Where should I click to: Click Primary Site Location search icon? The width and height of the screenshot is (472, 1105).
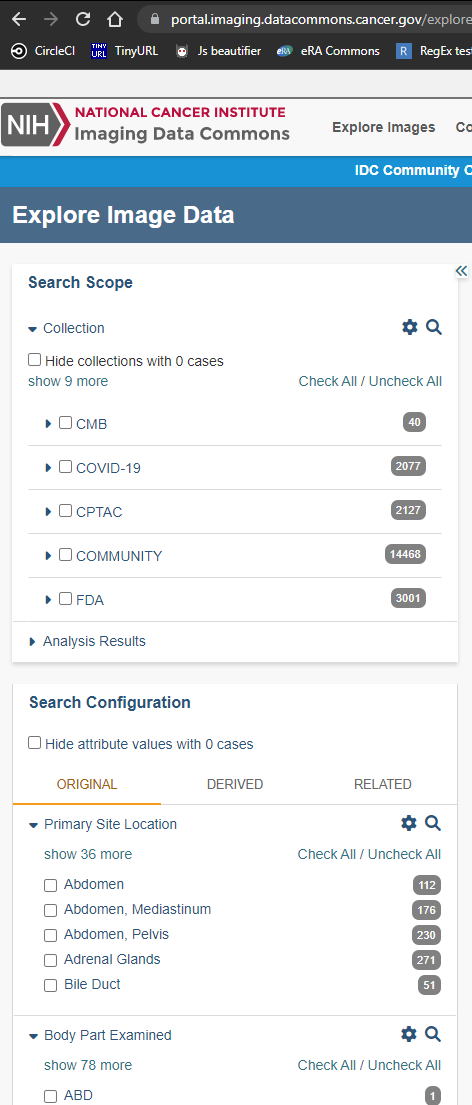coord(433,822)
